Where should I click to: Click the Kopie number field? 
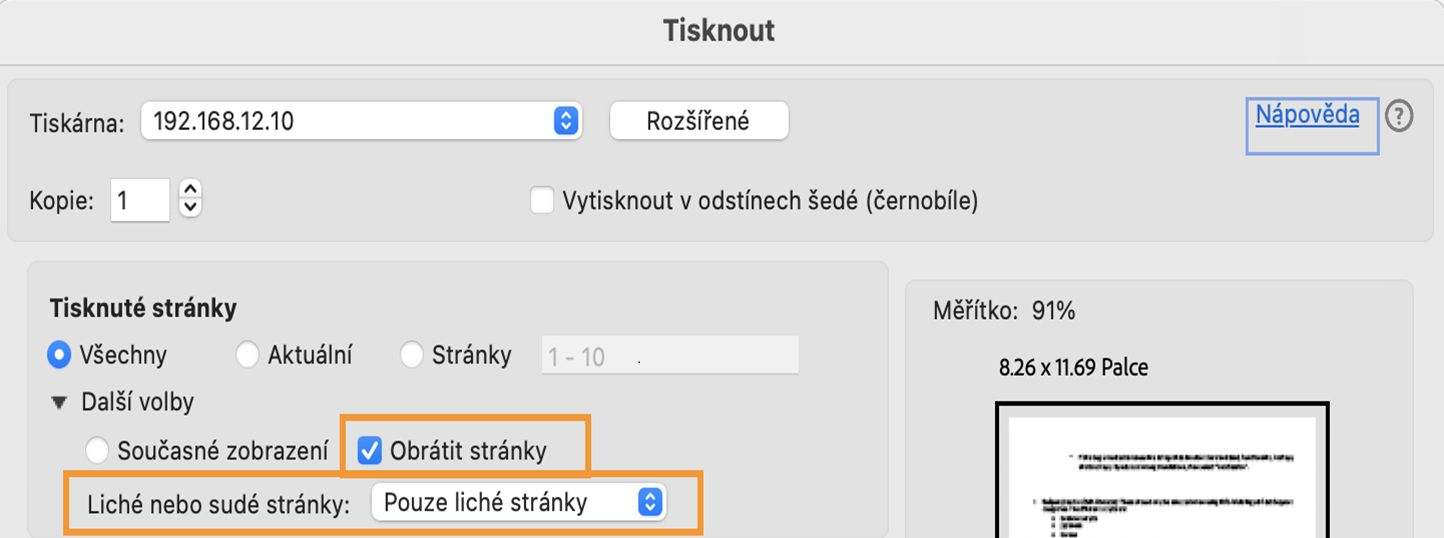[138, 201]
